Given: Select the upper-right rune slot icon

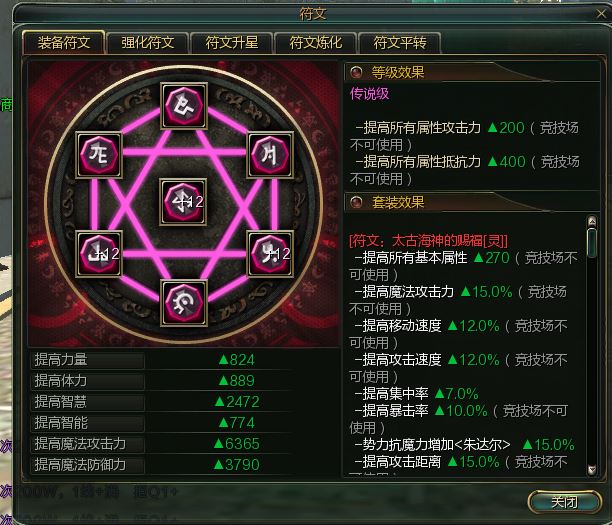Looking at the screenshot, I should (270, 155).
